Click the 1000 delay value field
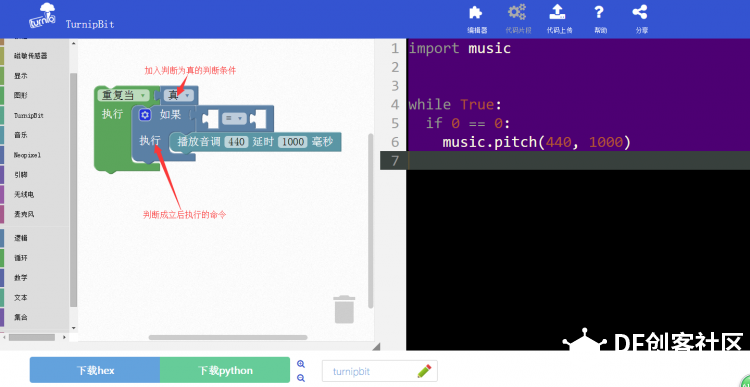 coord(292,142)
